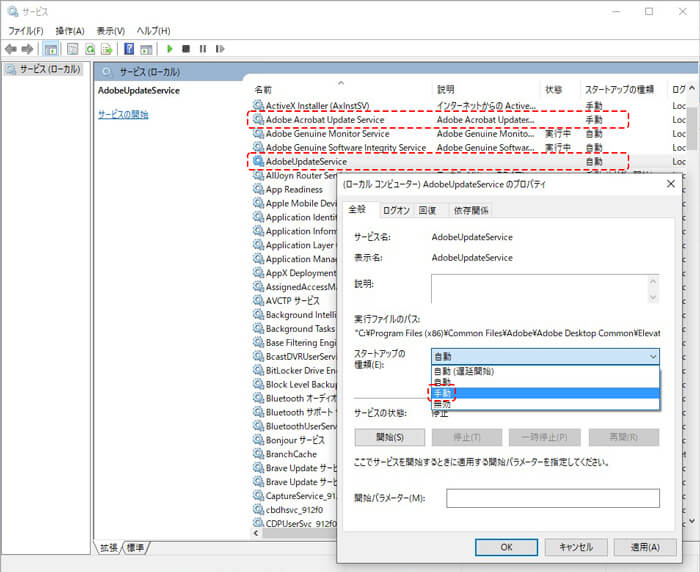Sort by the 説明 column header
Viewport: 700px width, 572px height.
click(486, 90)
